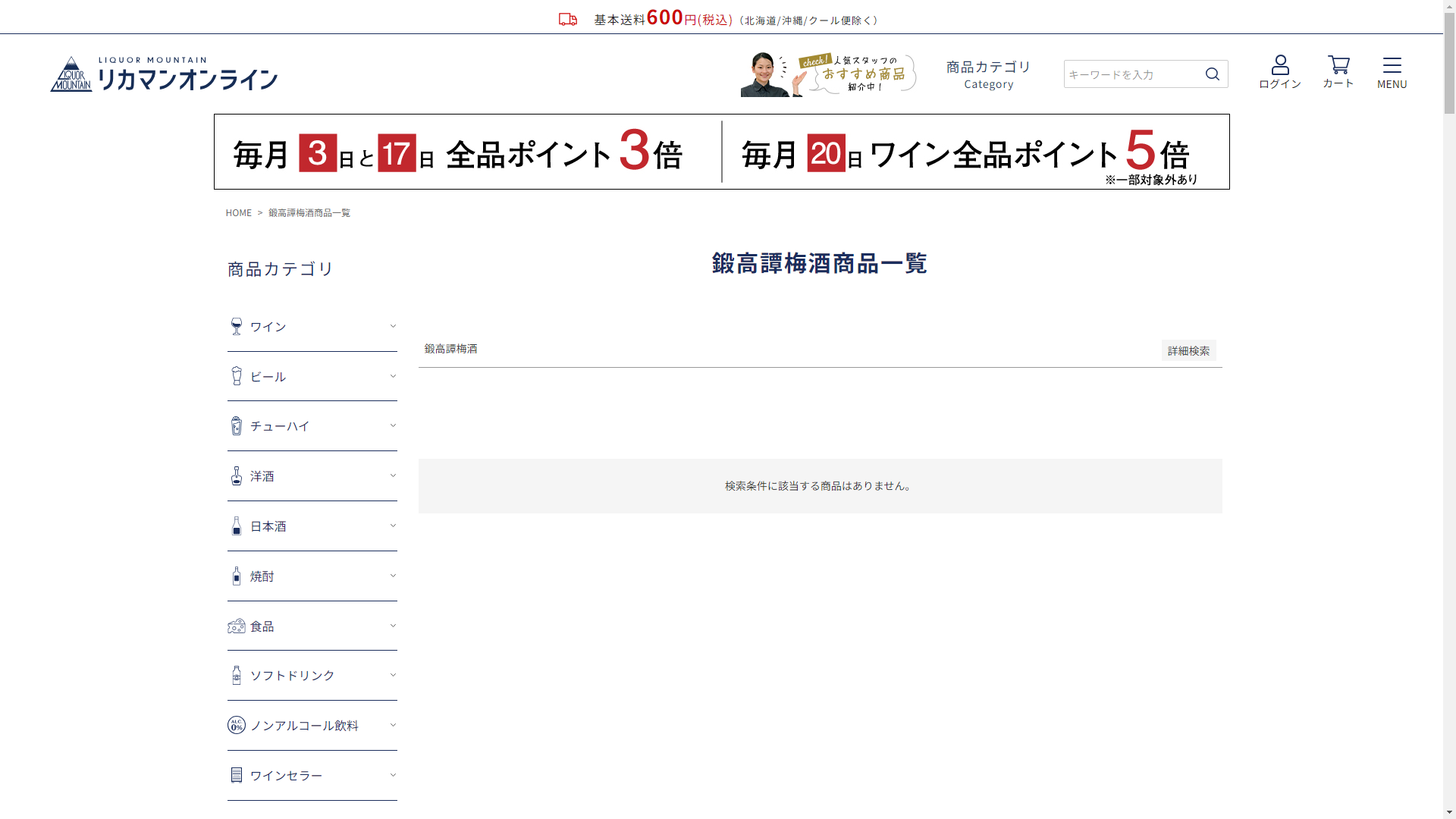Screen dimensions: 1456x819
Task: Click the soft drink bottle icon
Action: (x=237, y=675)
